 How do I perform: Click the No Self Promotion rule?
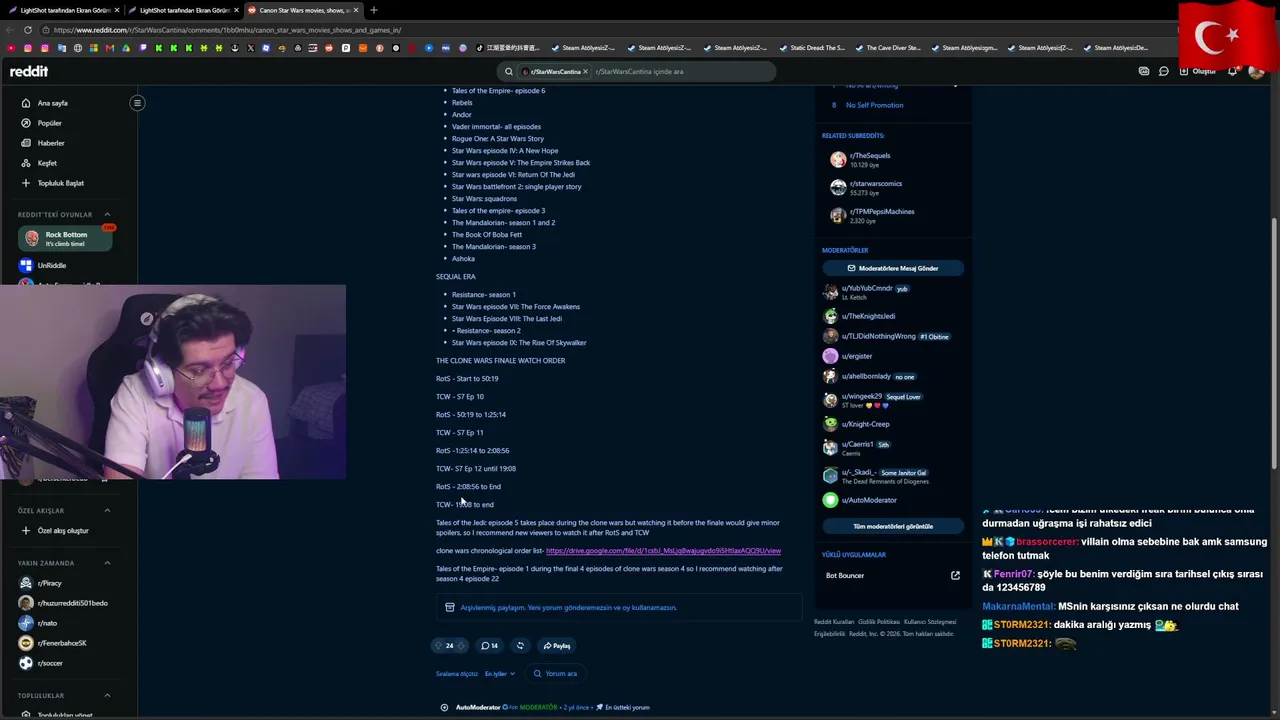(x=874, y=105)
